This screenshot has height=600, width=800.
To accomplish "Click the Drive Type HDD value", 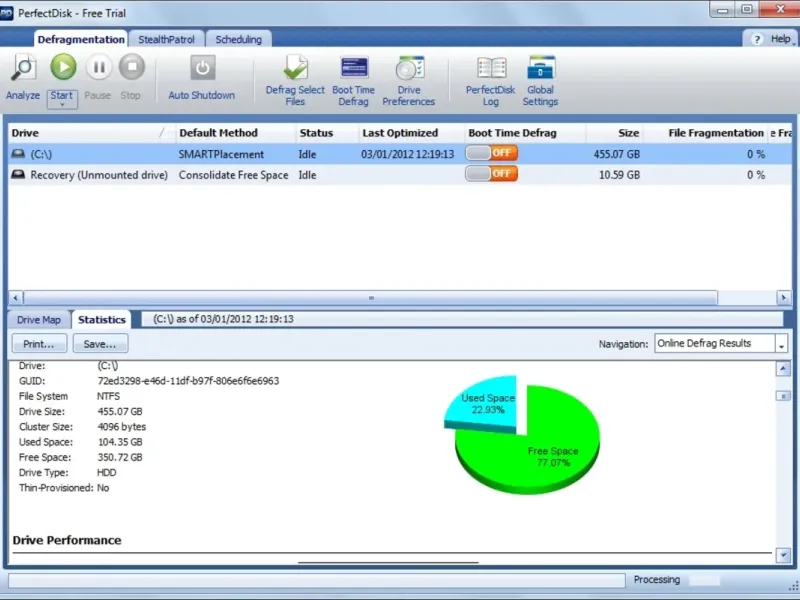I will tap(107, 472).
